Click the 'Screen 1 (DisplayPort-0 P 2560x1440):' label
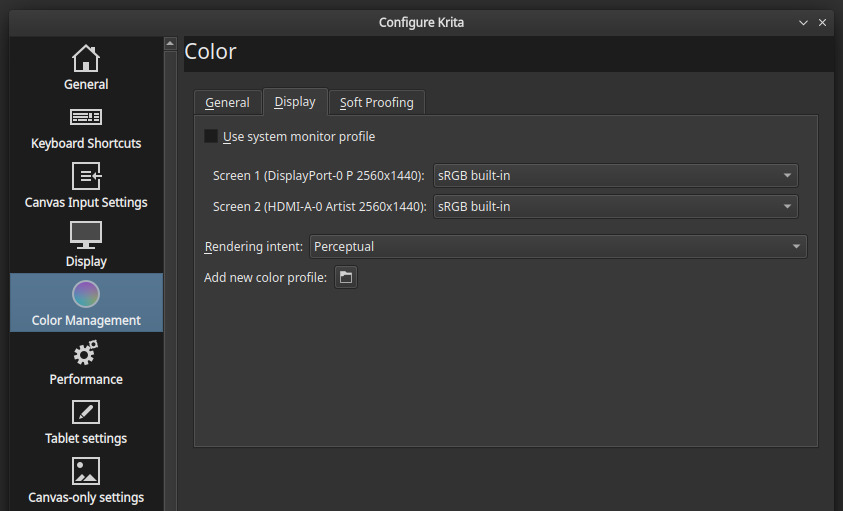The image size is (843, 511). [318, 176]
